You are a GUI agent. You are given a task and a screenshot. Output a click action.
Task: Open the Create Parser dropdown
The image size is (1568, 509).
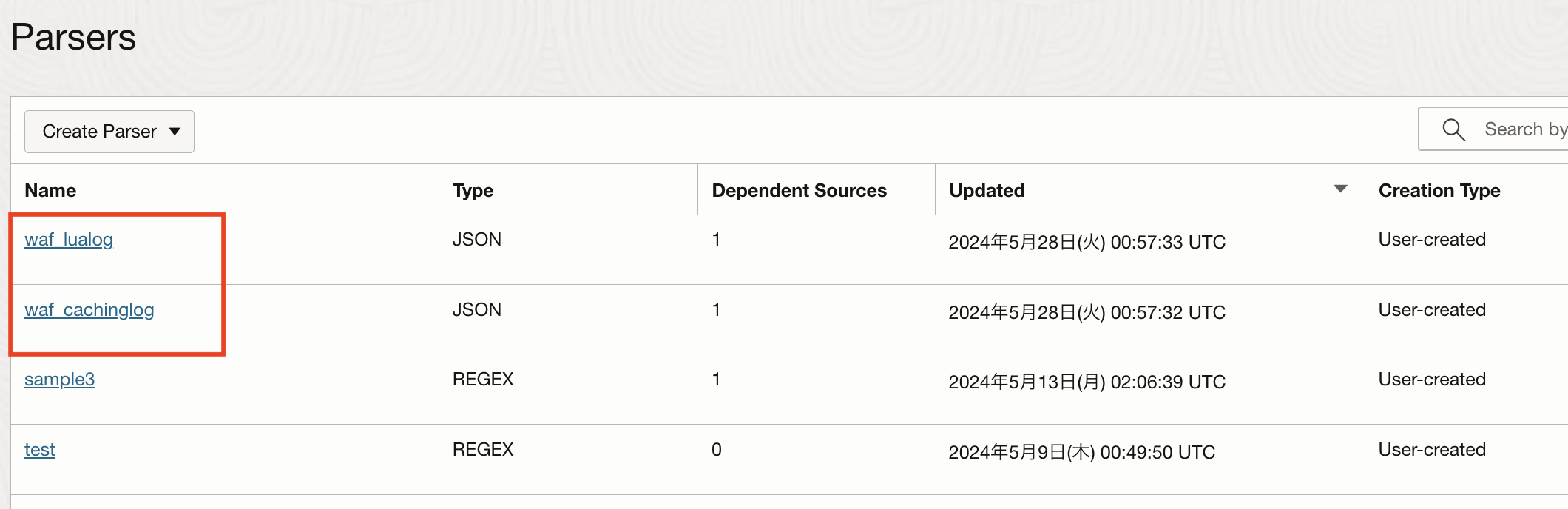[x=109, y=132]
